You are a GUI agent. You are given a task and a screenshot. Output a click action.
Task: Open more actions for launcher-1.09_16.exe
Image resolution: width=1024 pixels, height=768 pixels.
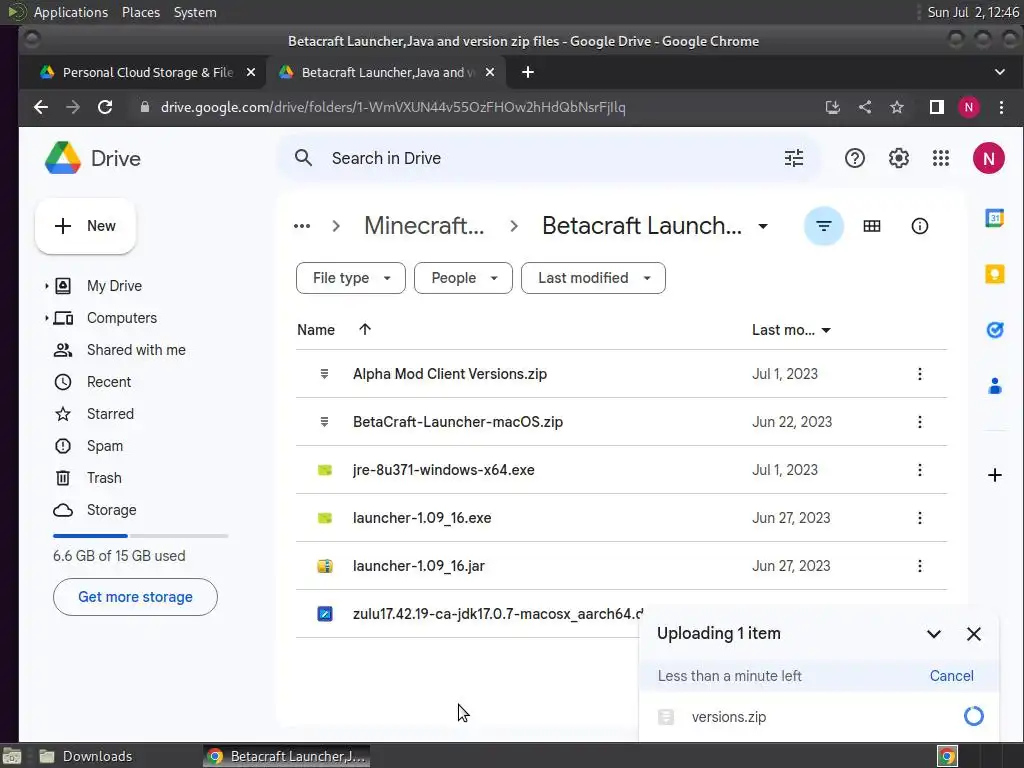(920, 518)
